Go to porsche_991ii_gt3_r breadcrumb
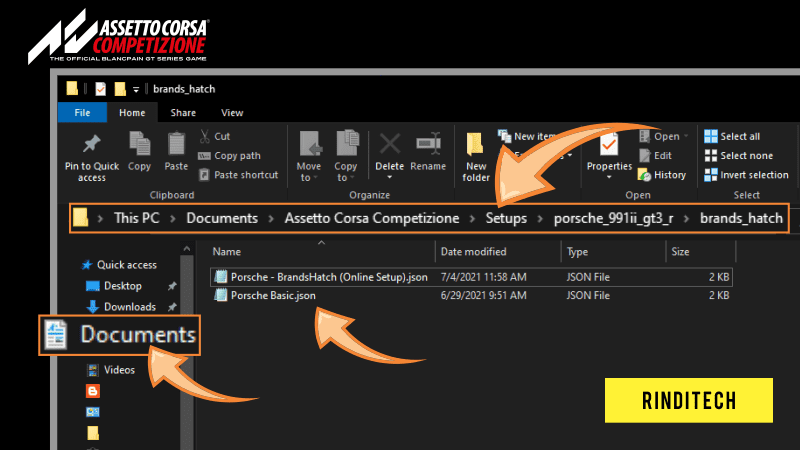The image size is (800, 450). point(614,218)
